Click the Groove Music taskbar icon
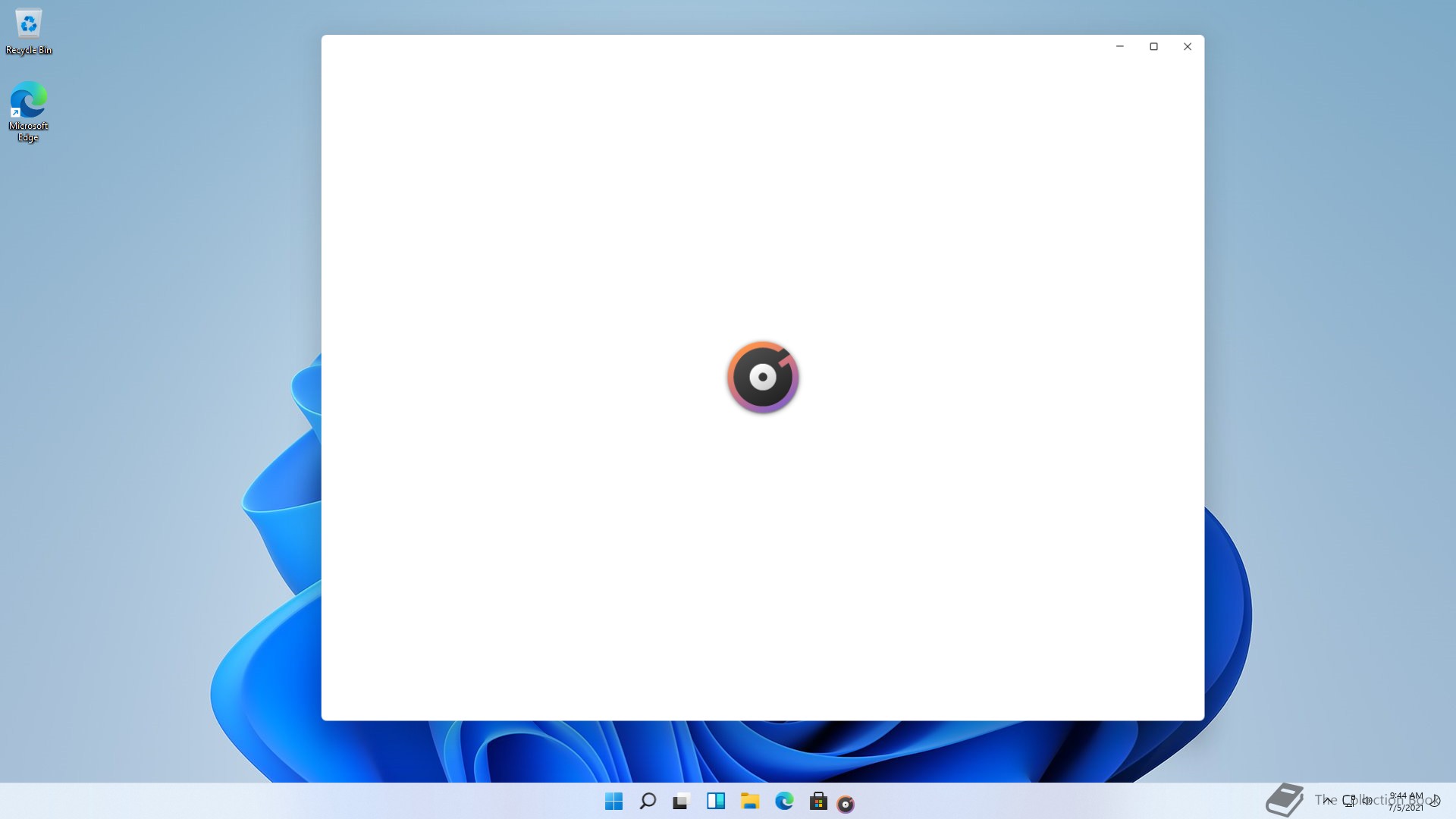 click(846, 804)
